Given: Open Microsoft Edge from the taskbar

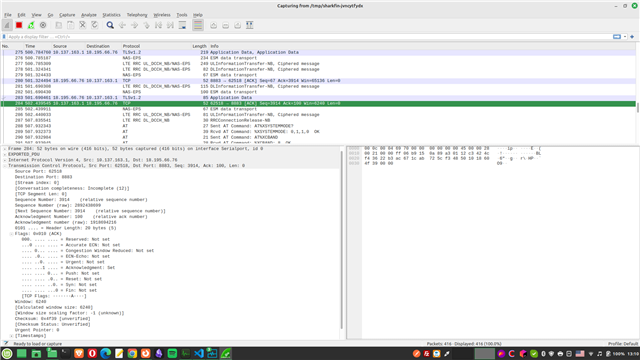Looking at the screenshot, I should pos(105,353).
